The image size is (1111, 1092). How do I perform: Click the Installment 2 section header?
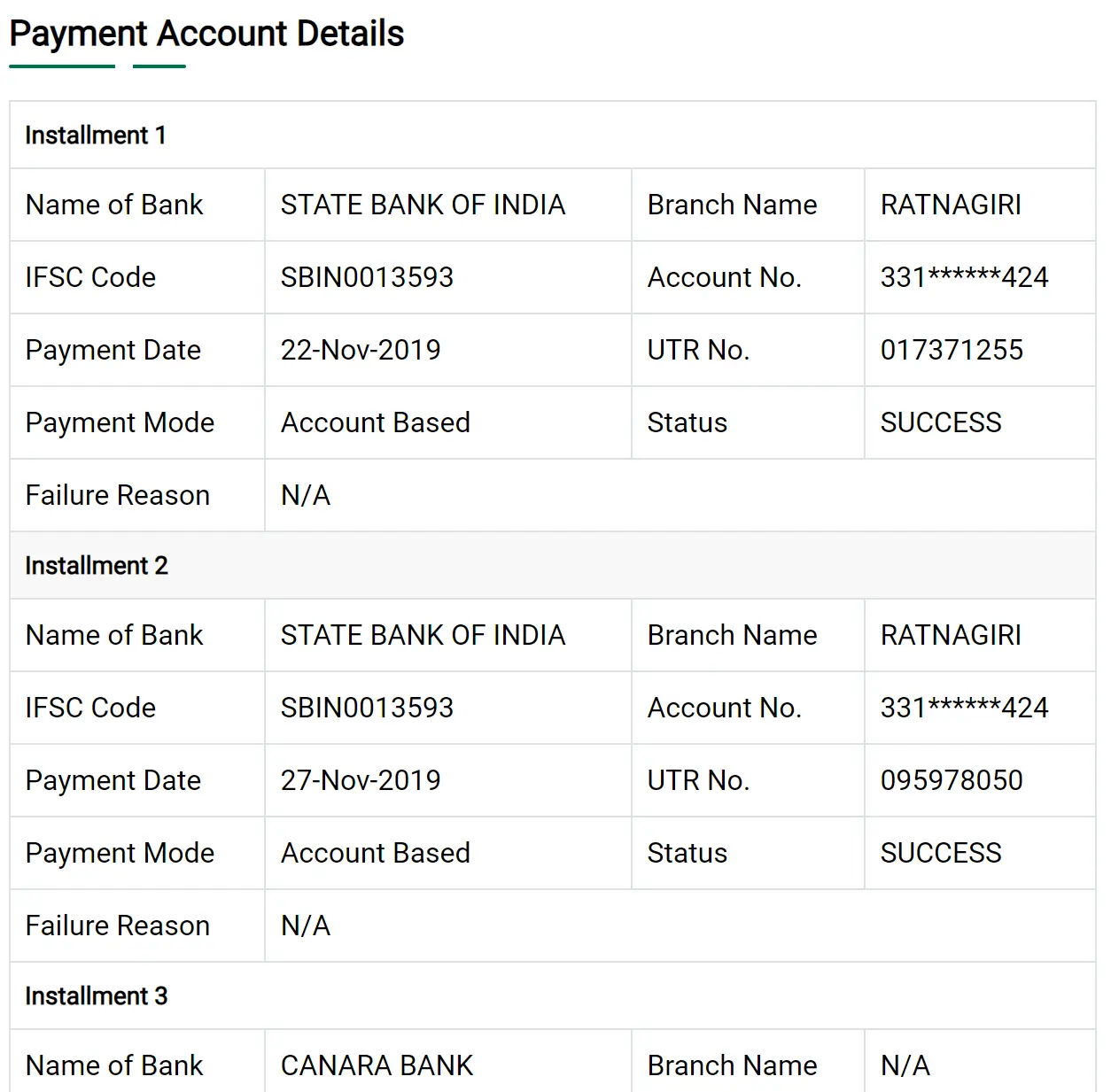pyautogui.click(x=97, y=566)
